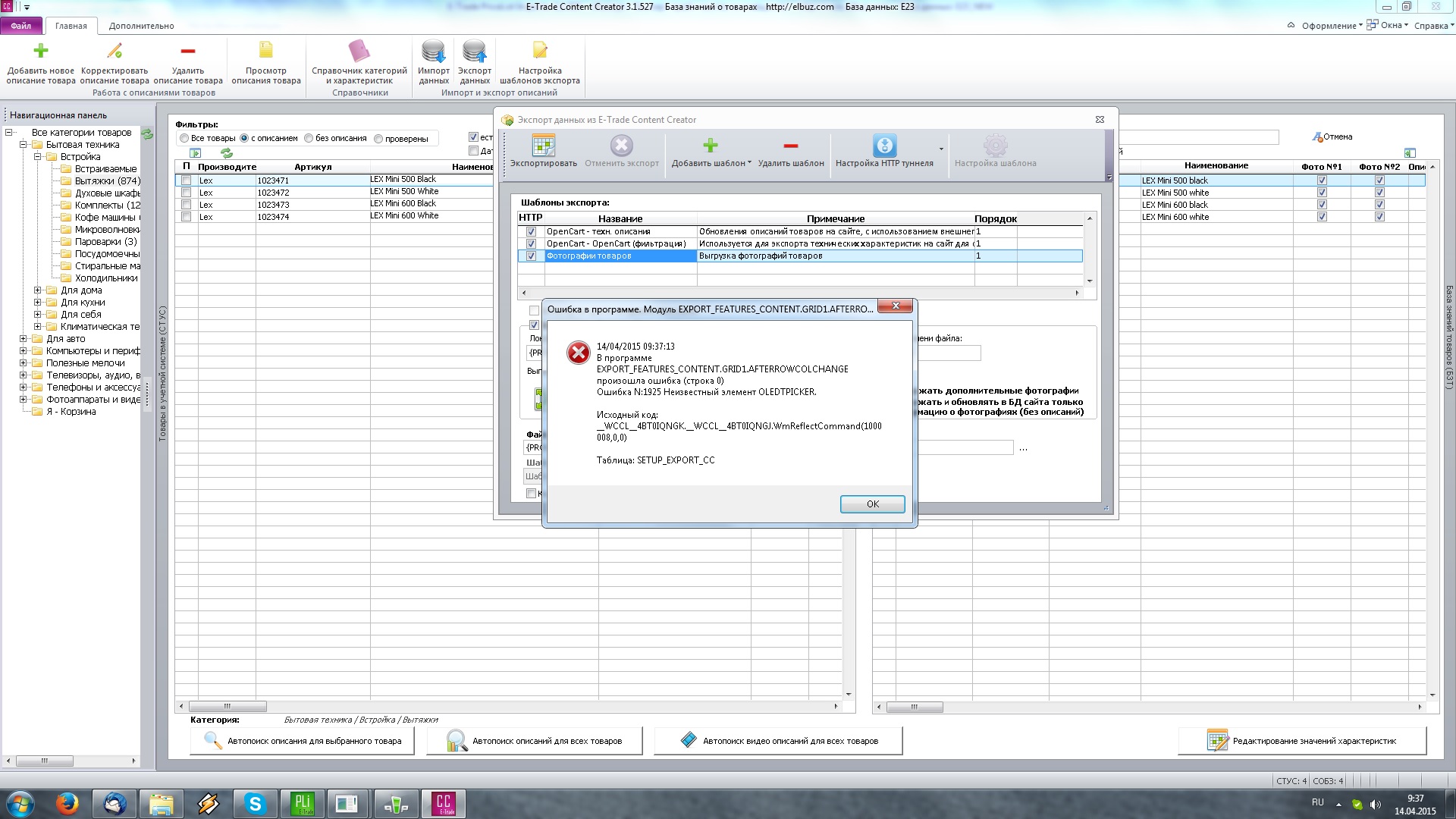Viewport: 1456px width, 819px height.
Task: Open the Файл menu tab
Action: tap(21, 26)
